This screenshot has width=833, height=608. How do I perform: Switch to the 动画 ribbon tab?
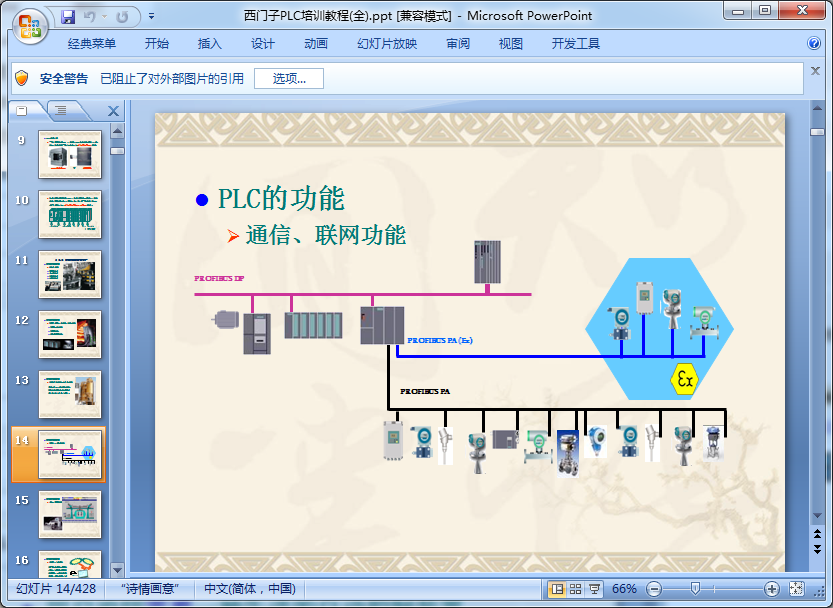(x=316, y=44)
